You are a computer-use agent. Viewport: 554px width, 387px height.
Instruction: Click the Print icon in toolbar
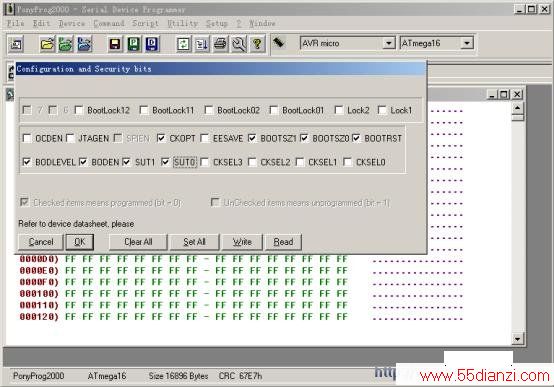click(x=220, y=44)
